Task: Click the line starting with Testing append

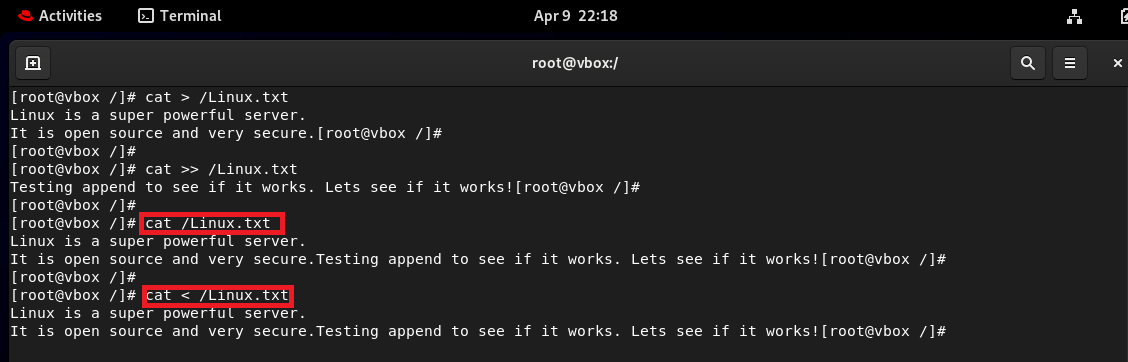Action: coord(325,187)
